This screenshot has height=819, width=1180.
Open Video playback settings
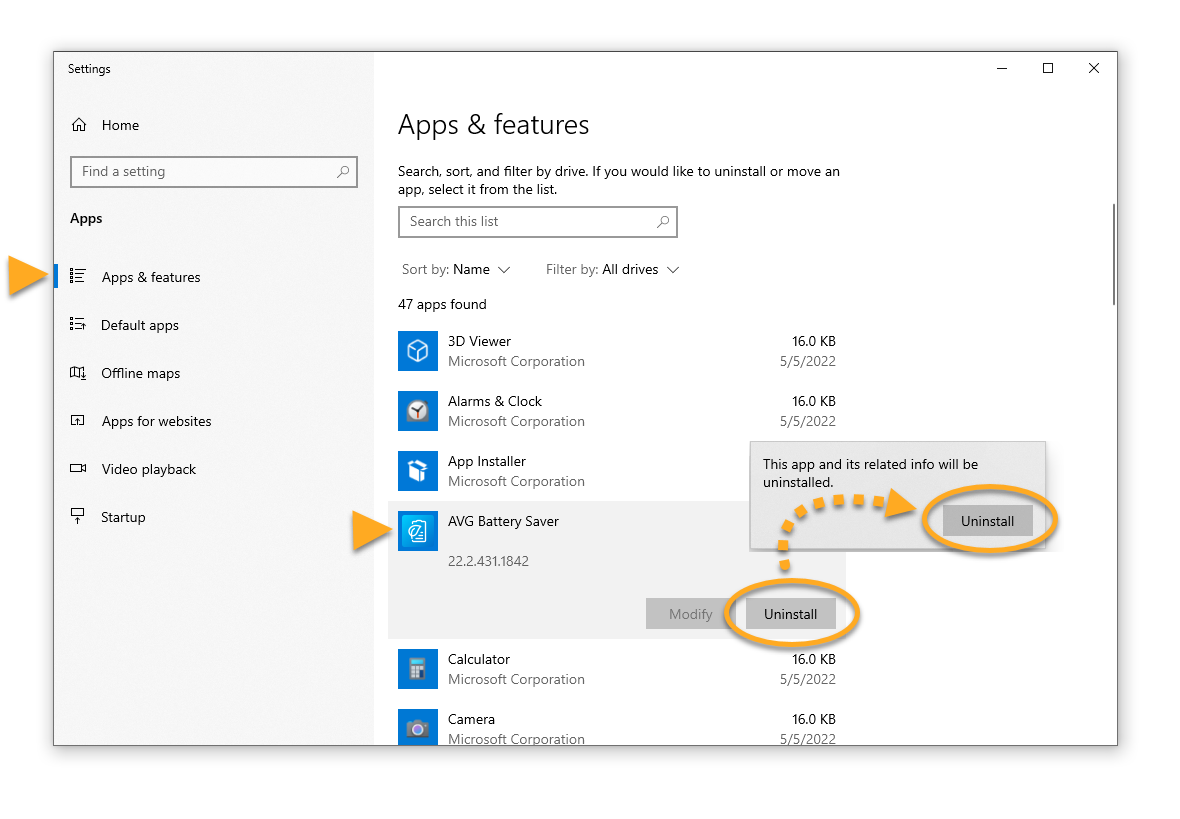point(148,469)
